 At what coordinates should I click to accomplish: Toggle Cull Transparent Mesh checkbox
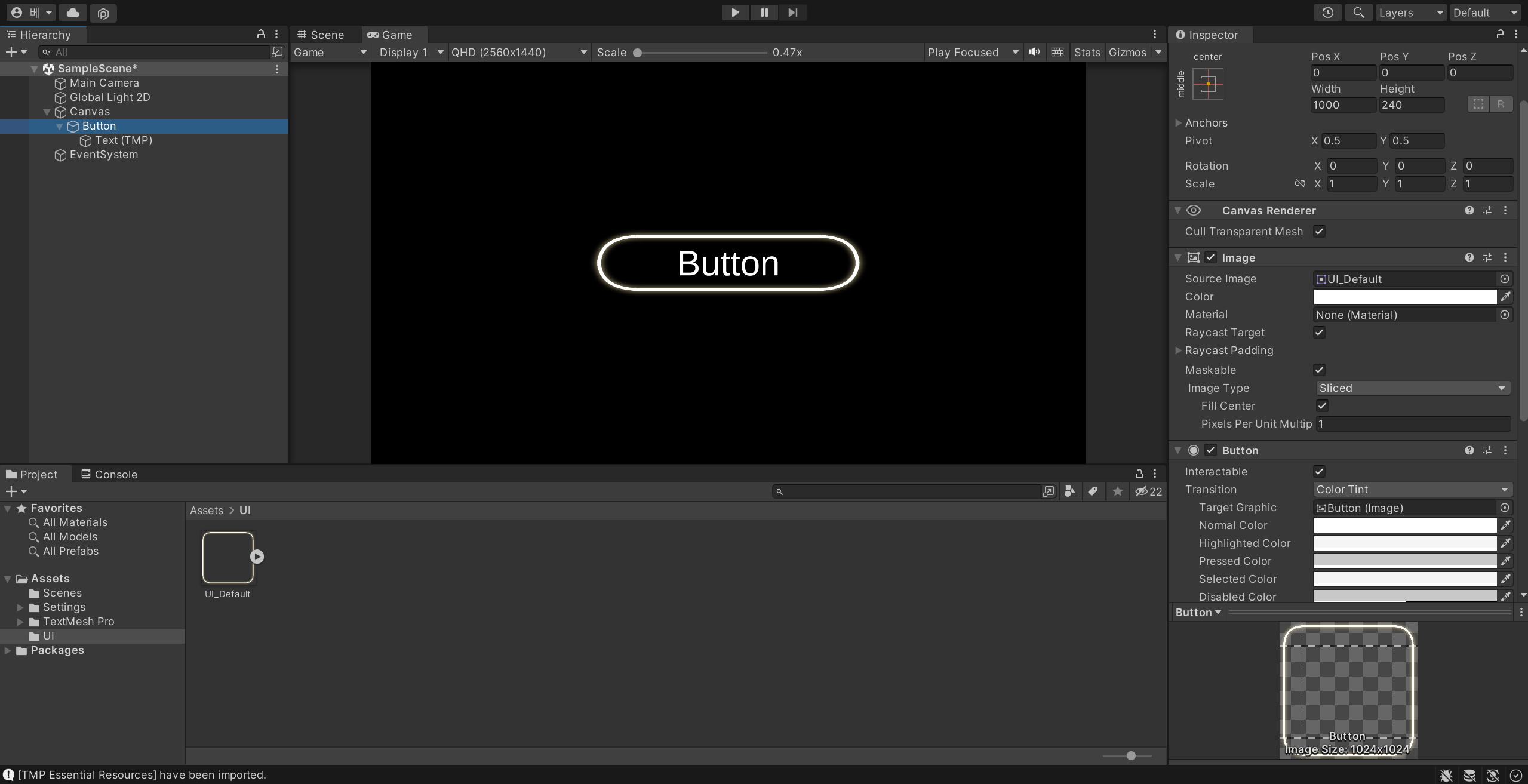(x=1319, y=232)
